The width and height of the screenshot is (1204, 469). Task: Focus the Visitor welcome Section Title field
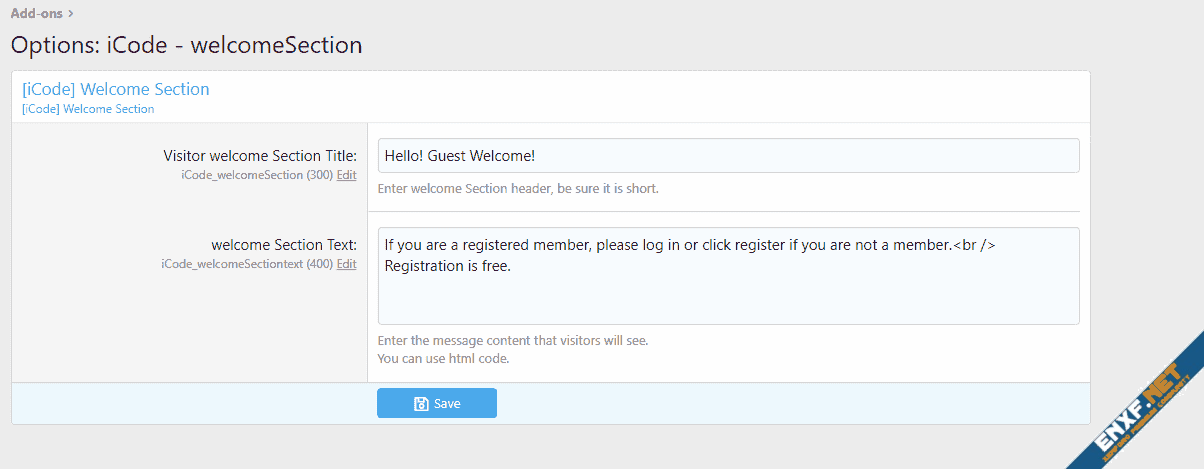[x=728, y=156]
